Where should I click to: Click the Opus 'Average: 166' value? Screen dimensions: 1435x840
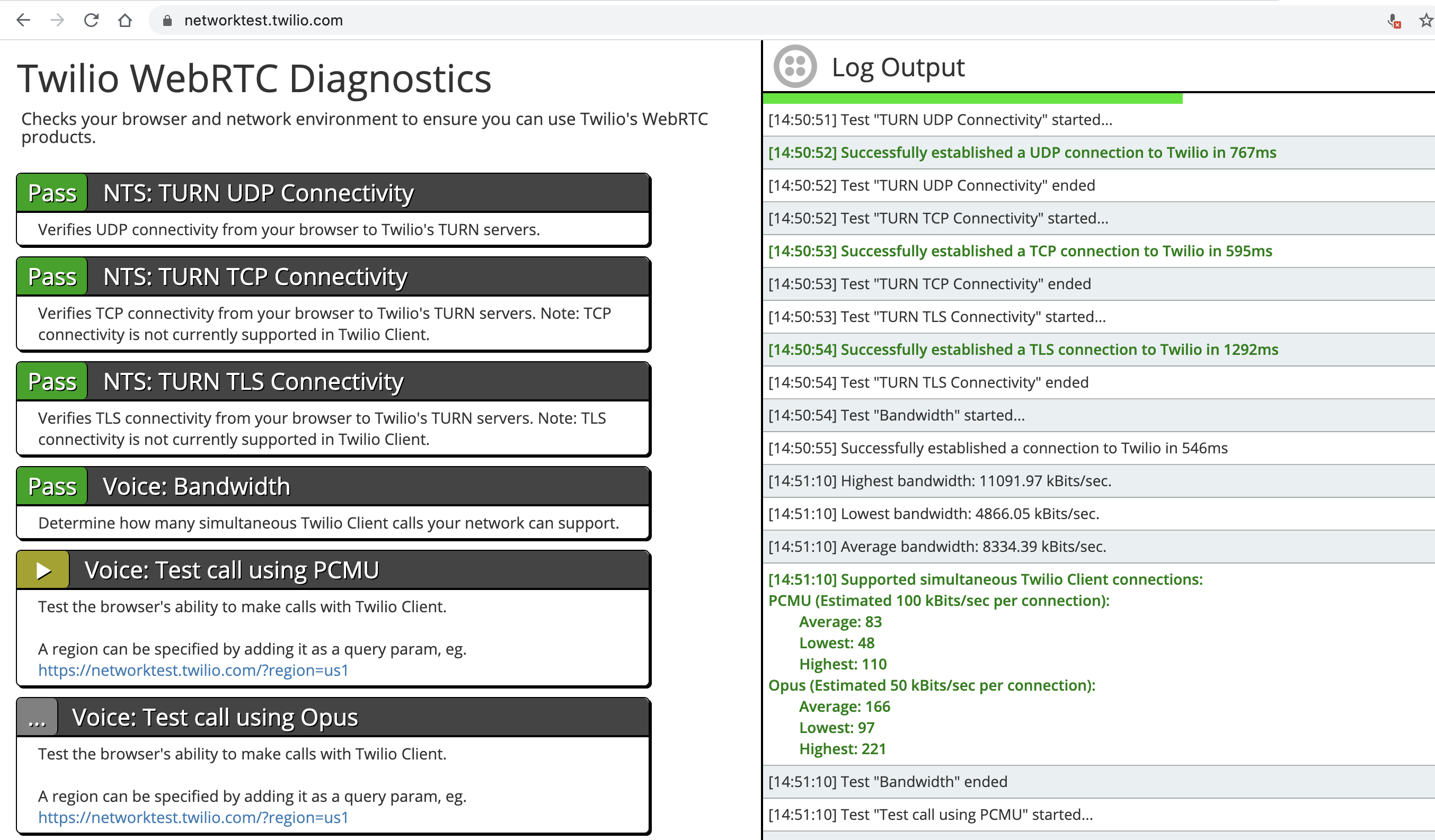click(x=845, y=706)
